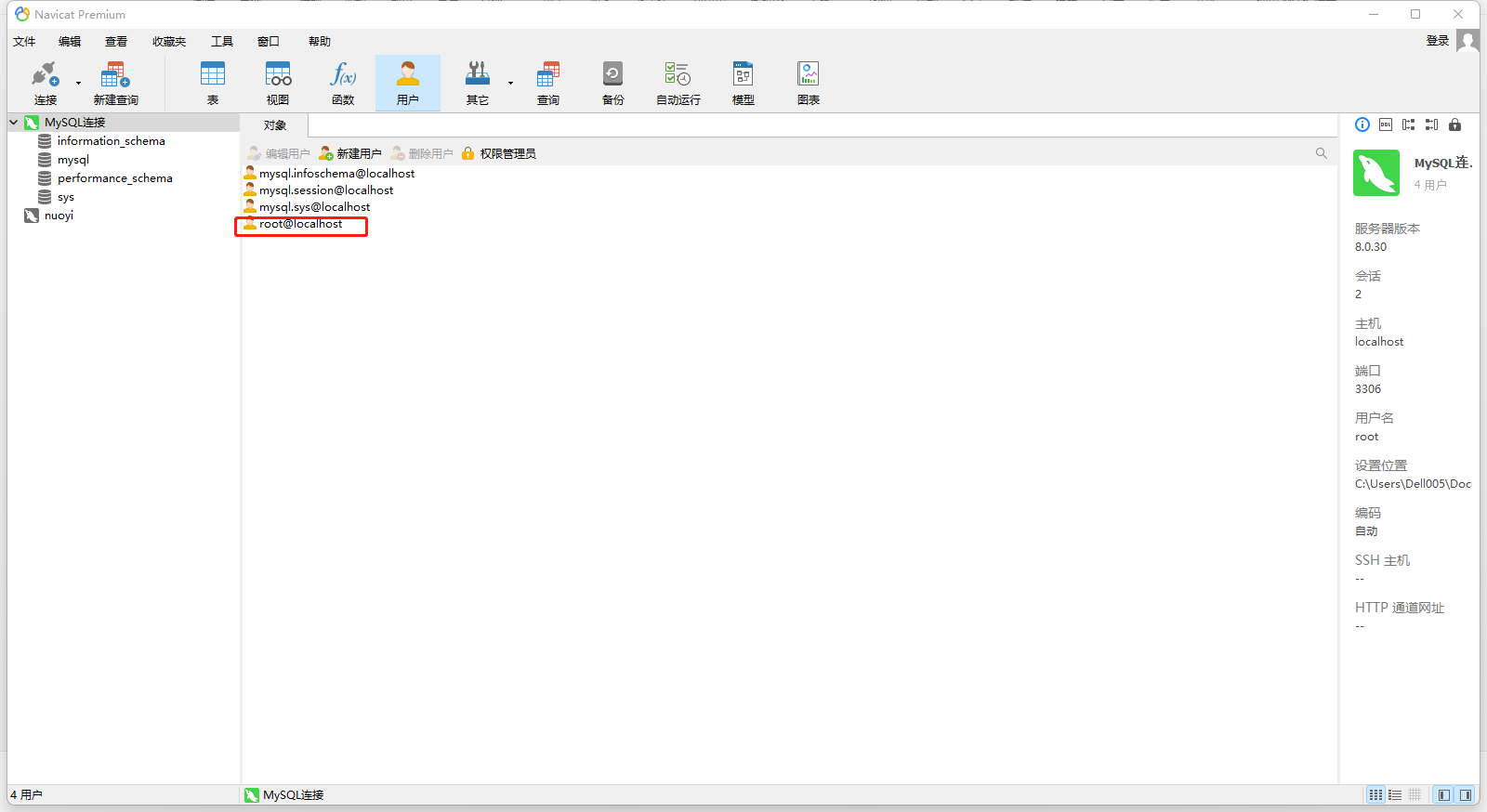Switch to icon view in status bar
The width and height of the screenshot is (1487, 812).
tap(1375, 795)
